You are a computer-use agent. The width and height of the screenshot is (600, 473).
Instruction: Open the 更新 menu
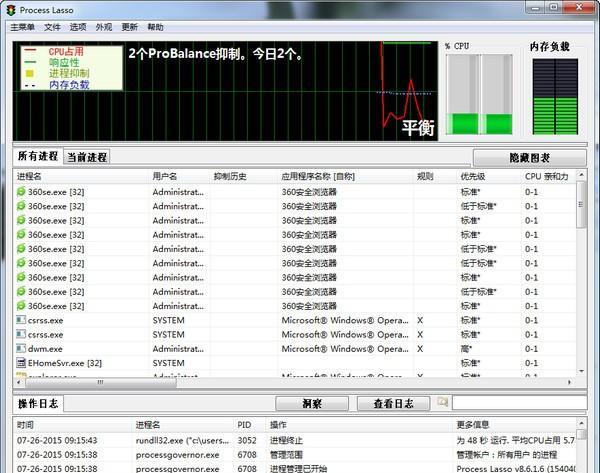coord(130,27)
